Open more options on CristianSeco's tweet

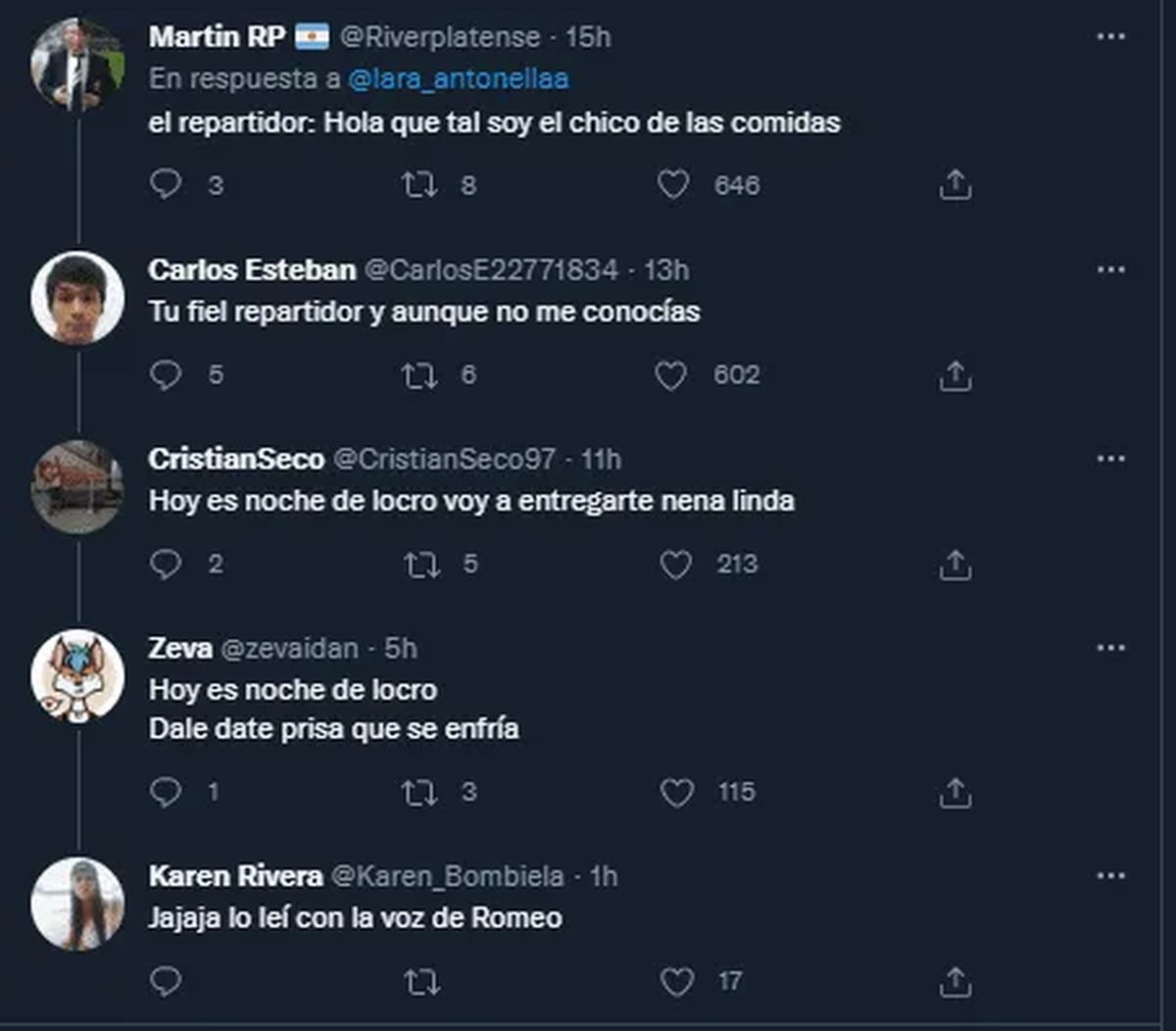(1110, 459)
